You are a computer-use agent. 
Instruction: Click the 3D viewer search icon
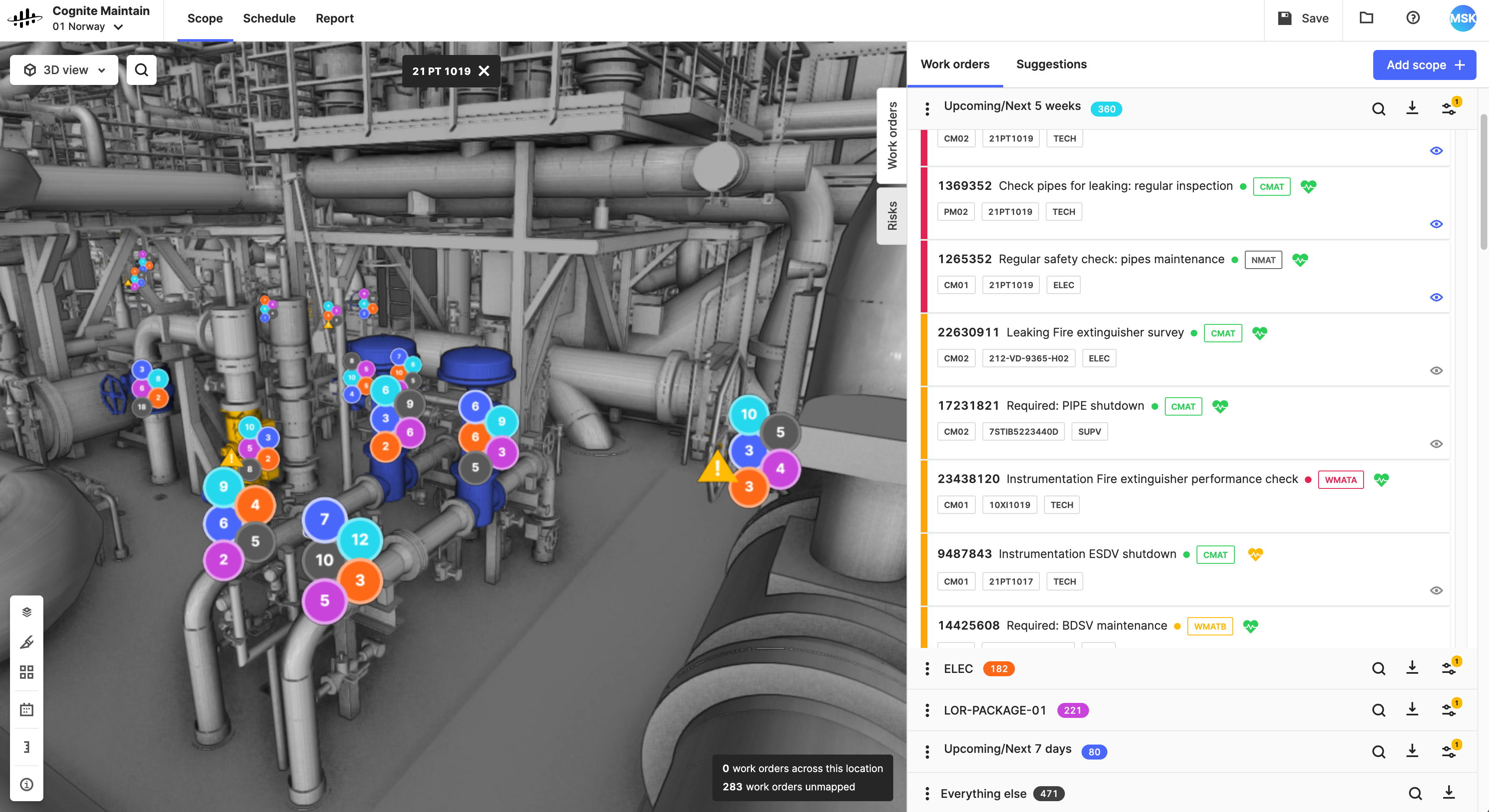(141, 70)
